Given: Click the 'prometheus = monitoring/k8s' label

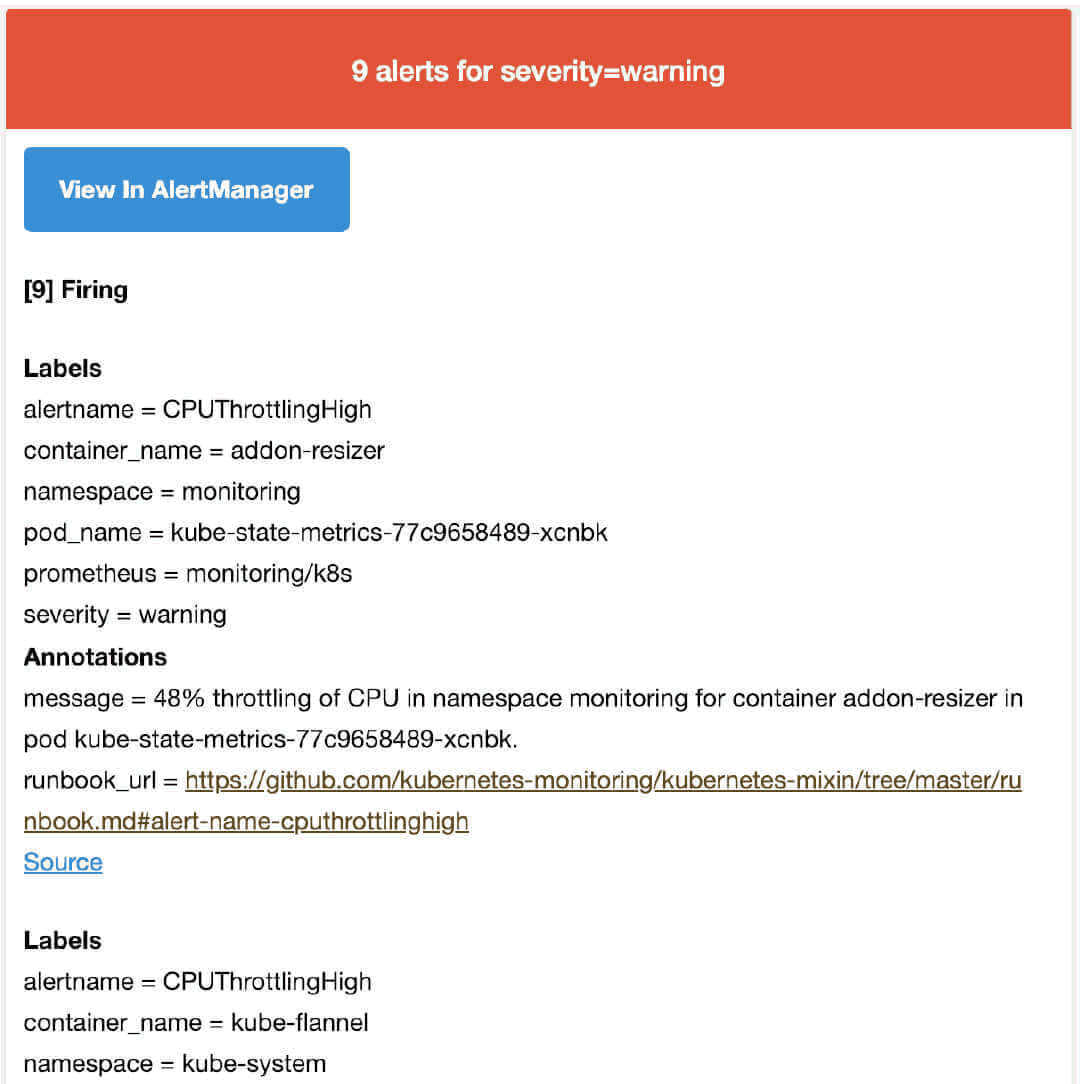Looking at the screenshot, I should point(188,574).
